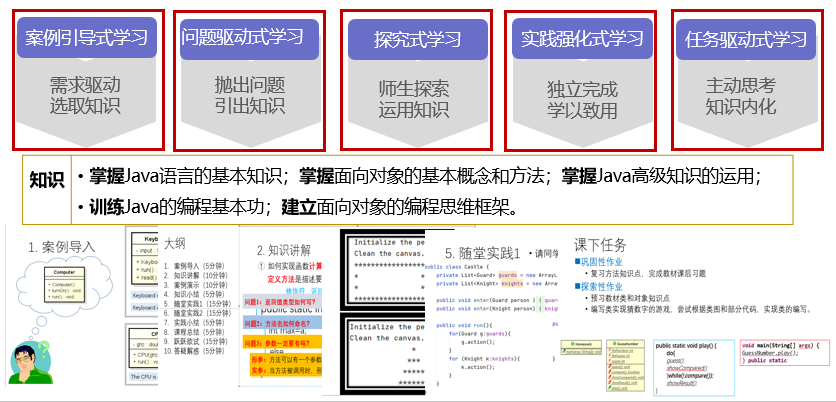Select the 任务驱动式学习 purple header
The height and width of the screenshot is (402, 836).
tap(746, 39)
